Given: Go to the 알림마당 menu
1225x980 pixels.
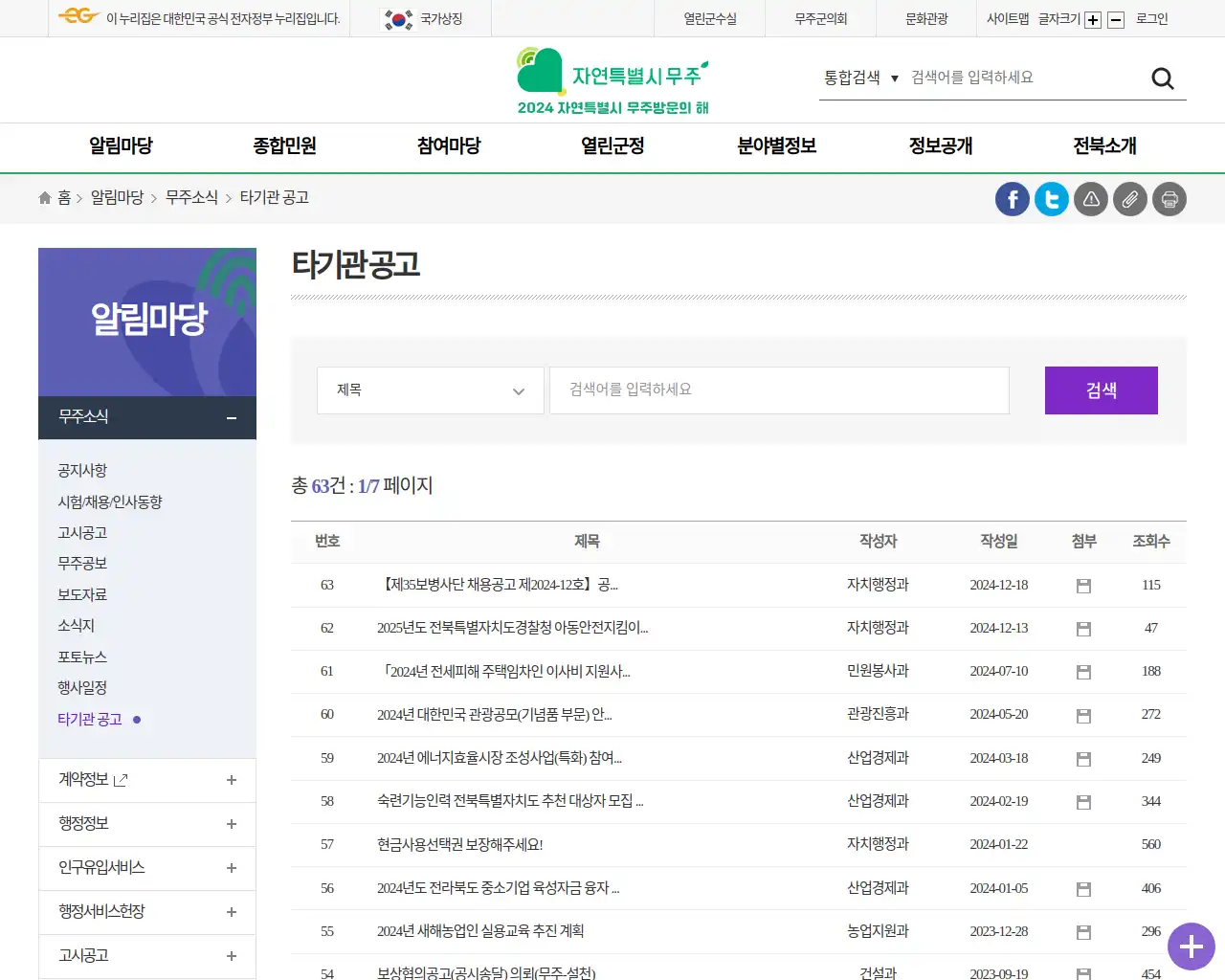Looking at the screenshot, I should click(119, 146).
